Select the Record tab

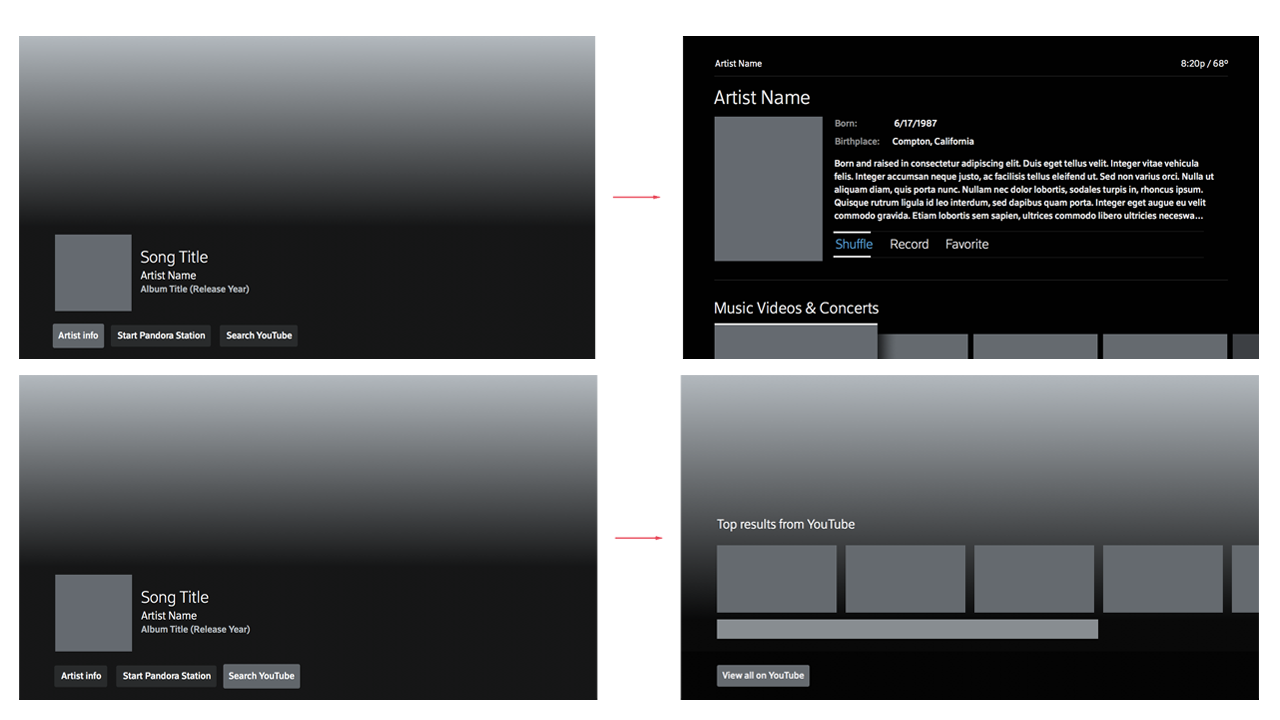tap(909, 244)
